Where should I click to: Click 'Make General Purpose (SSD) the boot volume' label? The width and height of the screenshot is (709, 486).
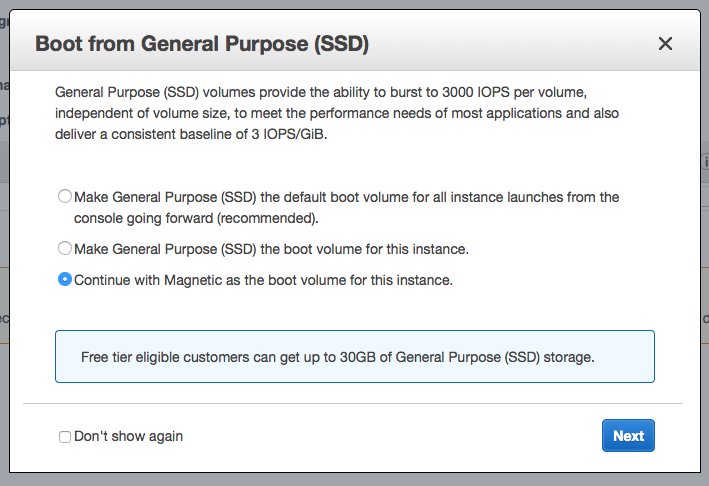[271, 247]
